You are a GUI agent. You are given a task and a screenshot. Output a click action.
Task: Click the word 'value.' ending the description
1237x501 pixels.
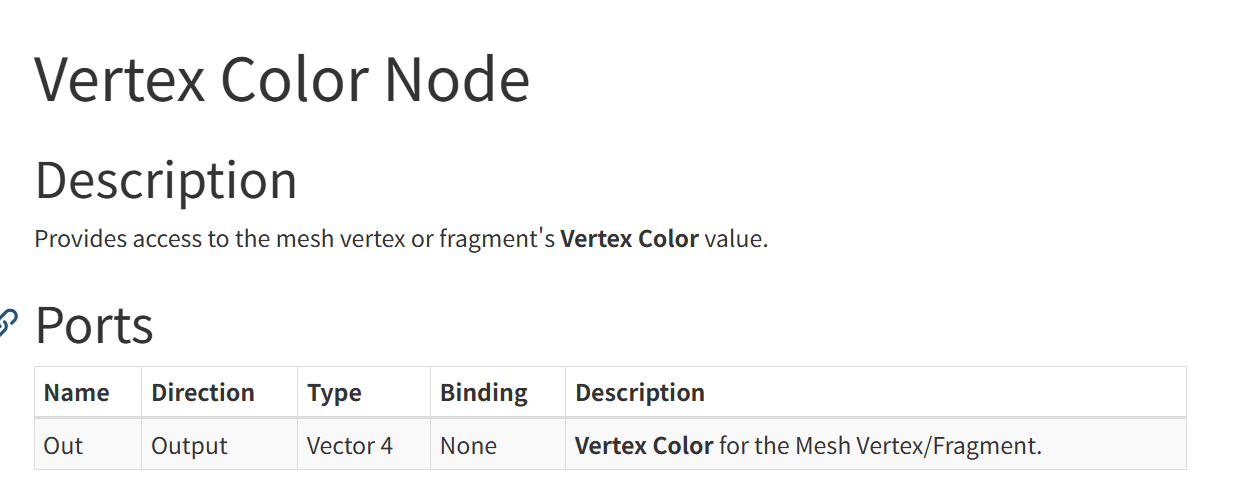[x=736, y=239]
